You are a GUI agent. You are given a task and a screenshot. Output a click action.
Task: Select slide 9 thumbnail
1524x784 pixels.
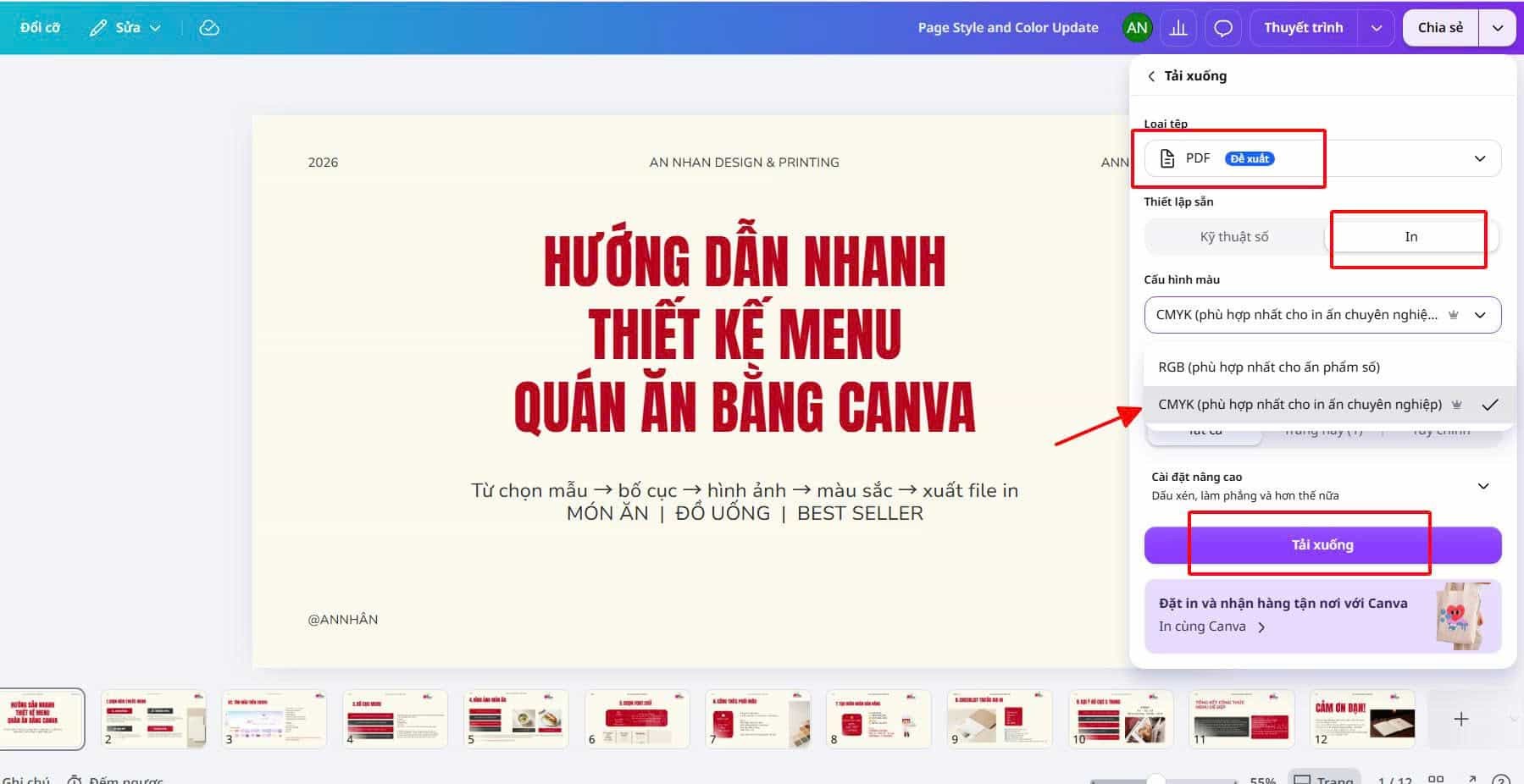click(x=1000, y=719)
